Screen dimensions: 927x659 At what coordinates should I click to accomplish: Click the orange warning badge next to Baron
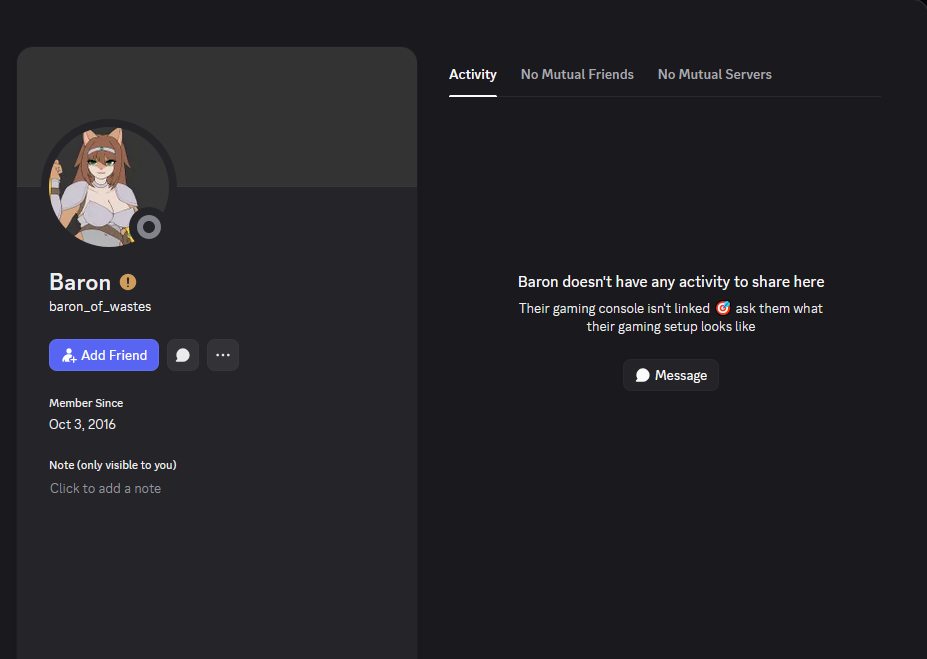tap(128, 282)
